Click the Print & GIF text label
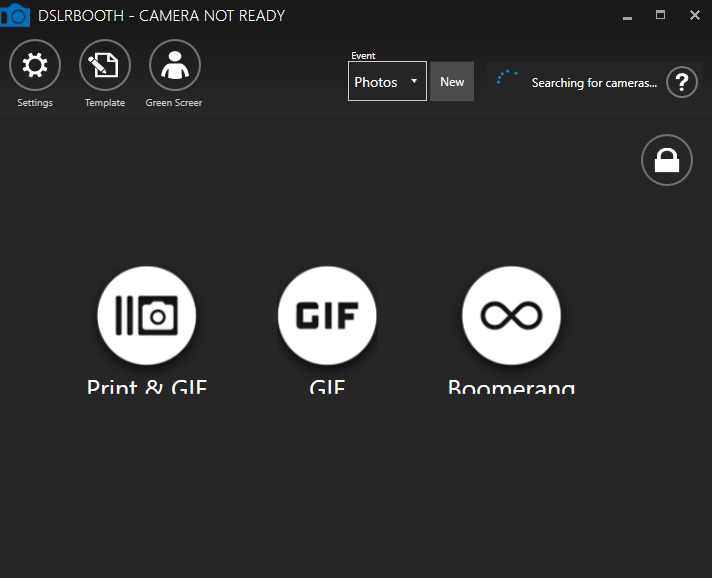Image resolution: width=712 pixels, height=578 pixels. (x=147, y=387)
